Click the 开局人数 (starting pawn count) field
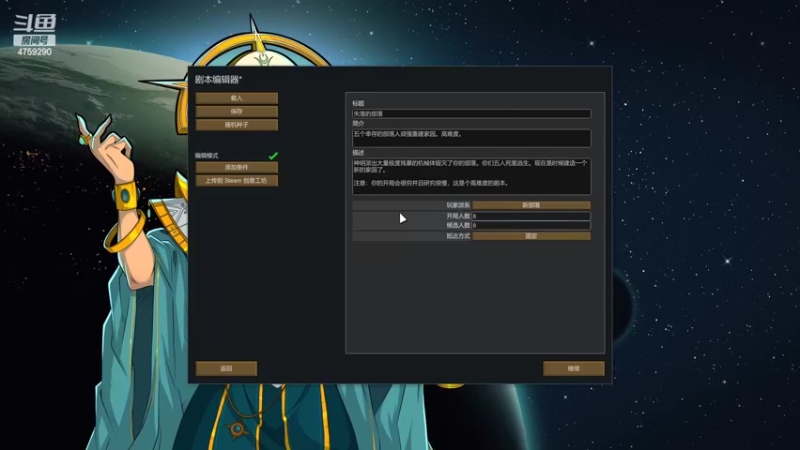 531,216
